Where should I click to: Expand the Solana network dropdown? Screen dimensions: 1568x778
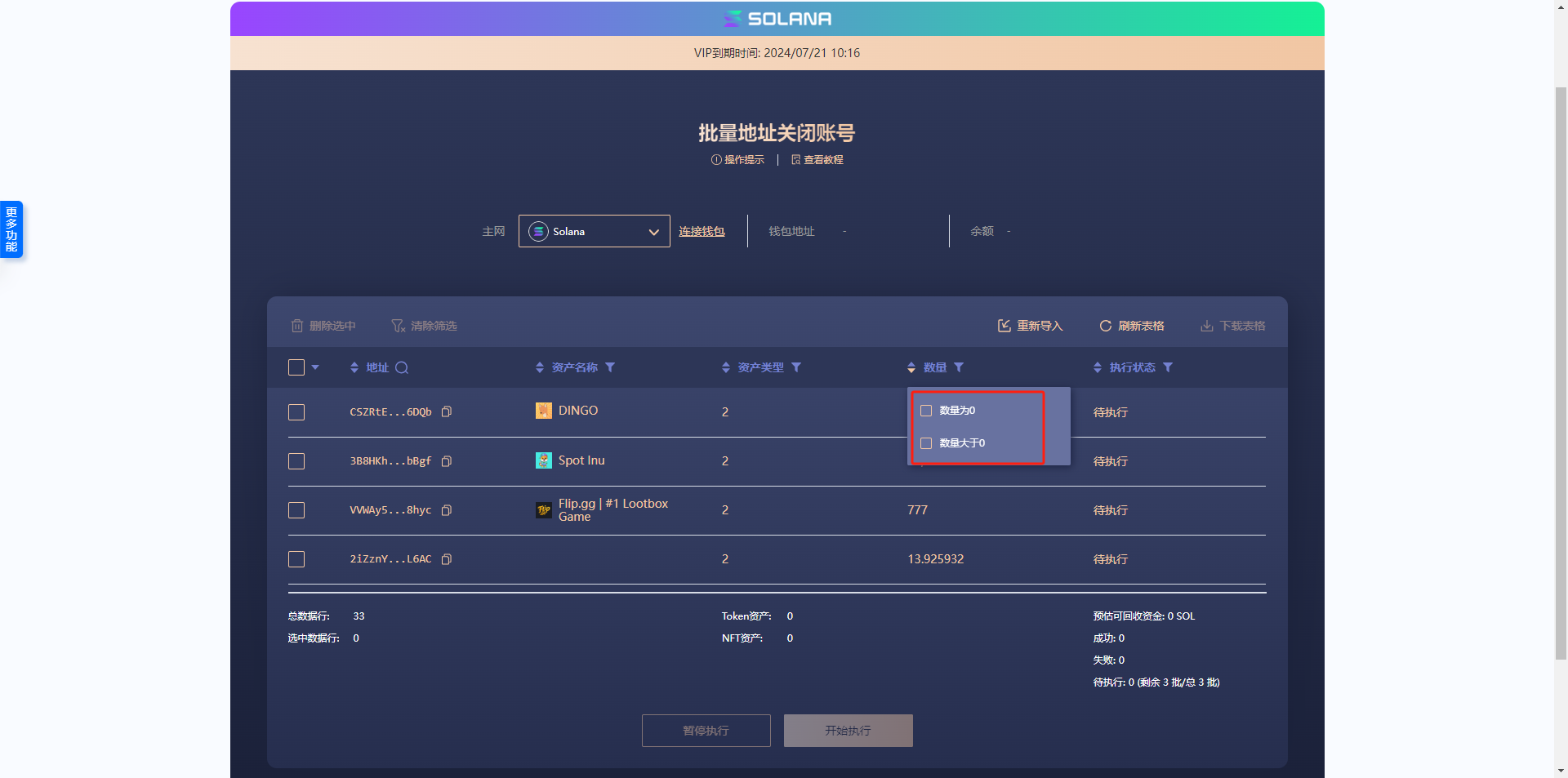[594, 231]
